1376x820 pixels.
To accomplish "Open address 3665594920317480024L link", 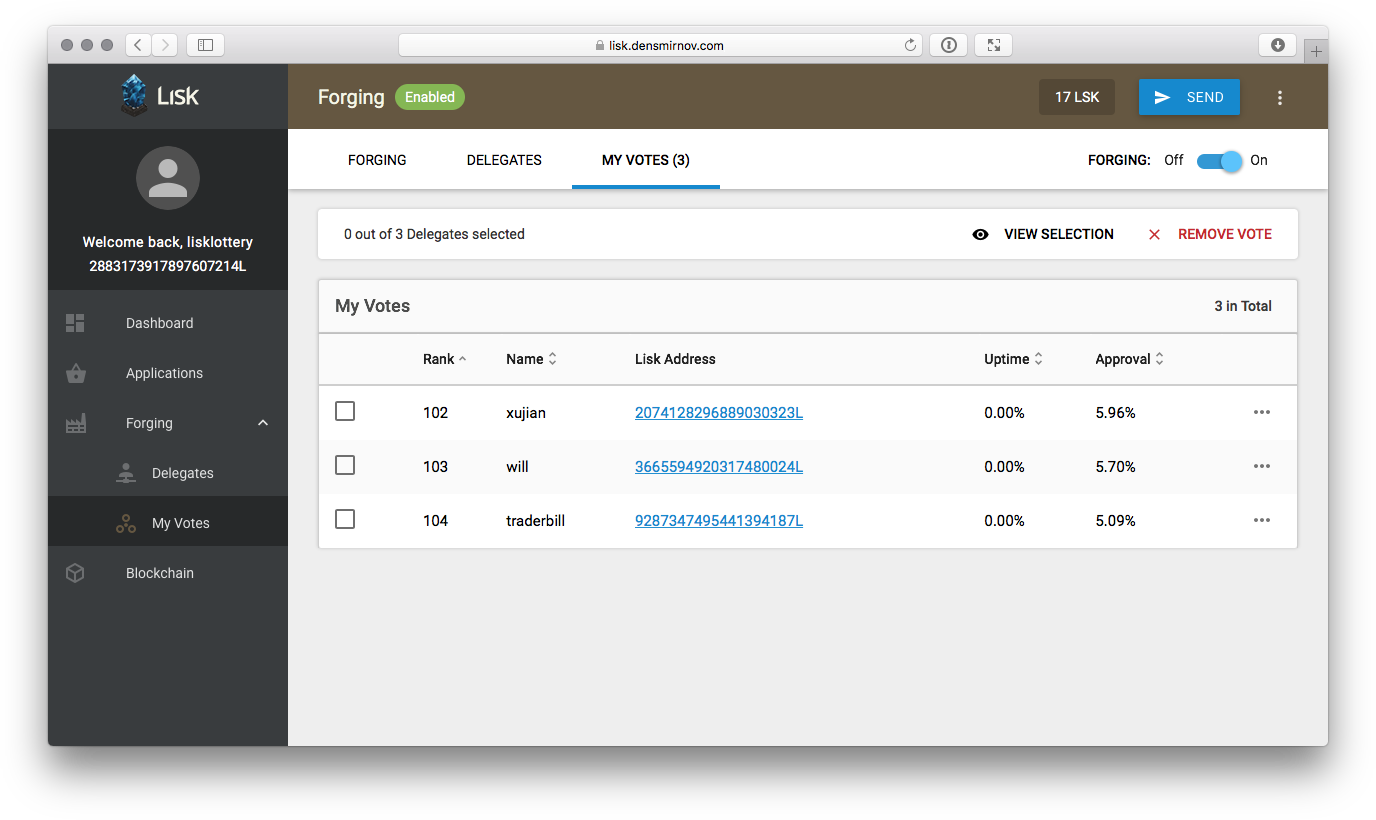I will tap(719, 466).
